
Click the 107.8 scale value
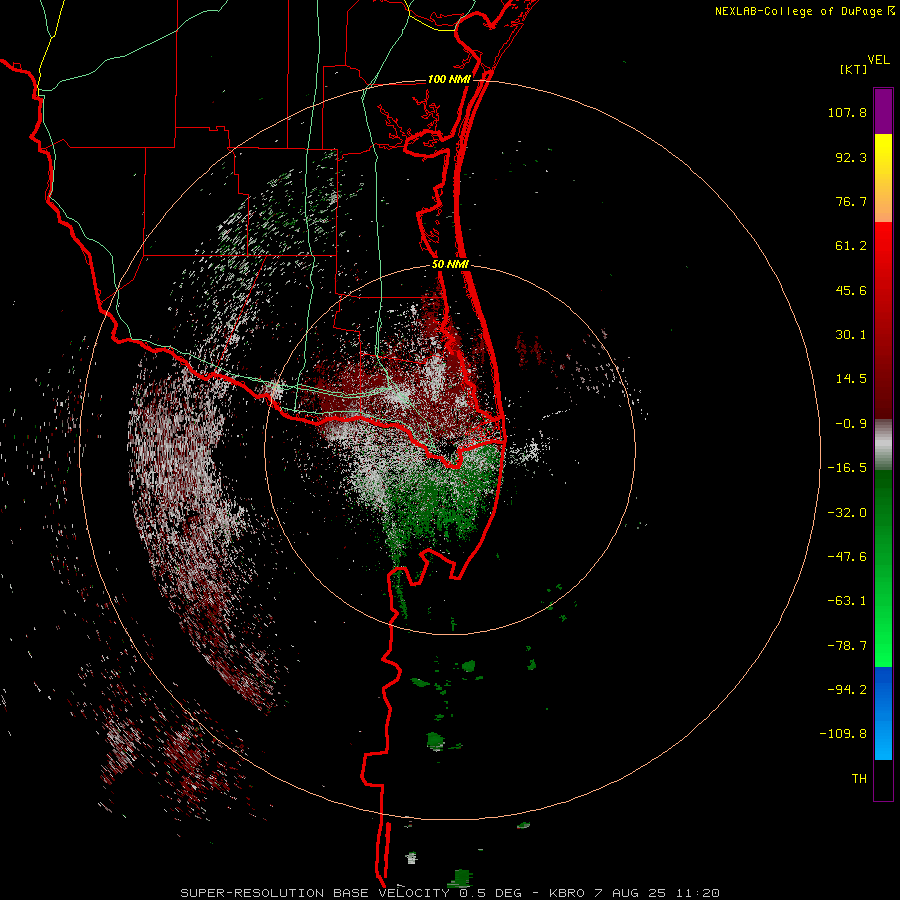click(847, 112)
